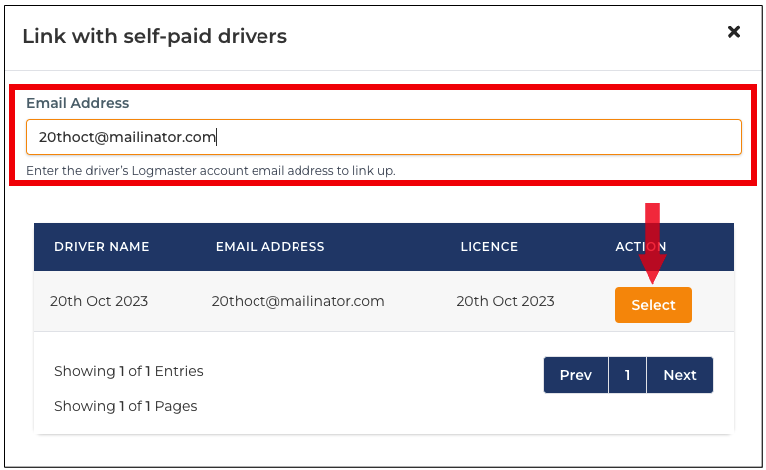The image size is (766, 470).
Task: Go to the Prev page
Action: (x=575, y=375)
